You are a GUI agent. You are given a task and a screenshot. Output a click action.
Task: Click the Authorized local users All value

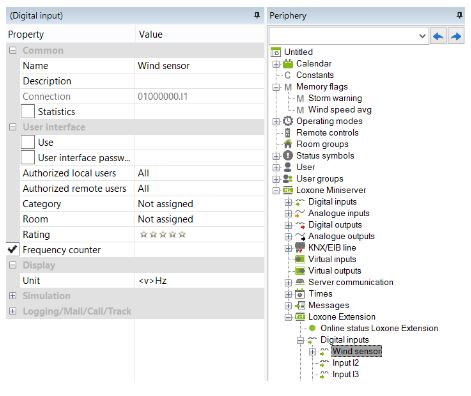click(x=199, y=173)
